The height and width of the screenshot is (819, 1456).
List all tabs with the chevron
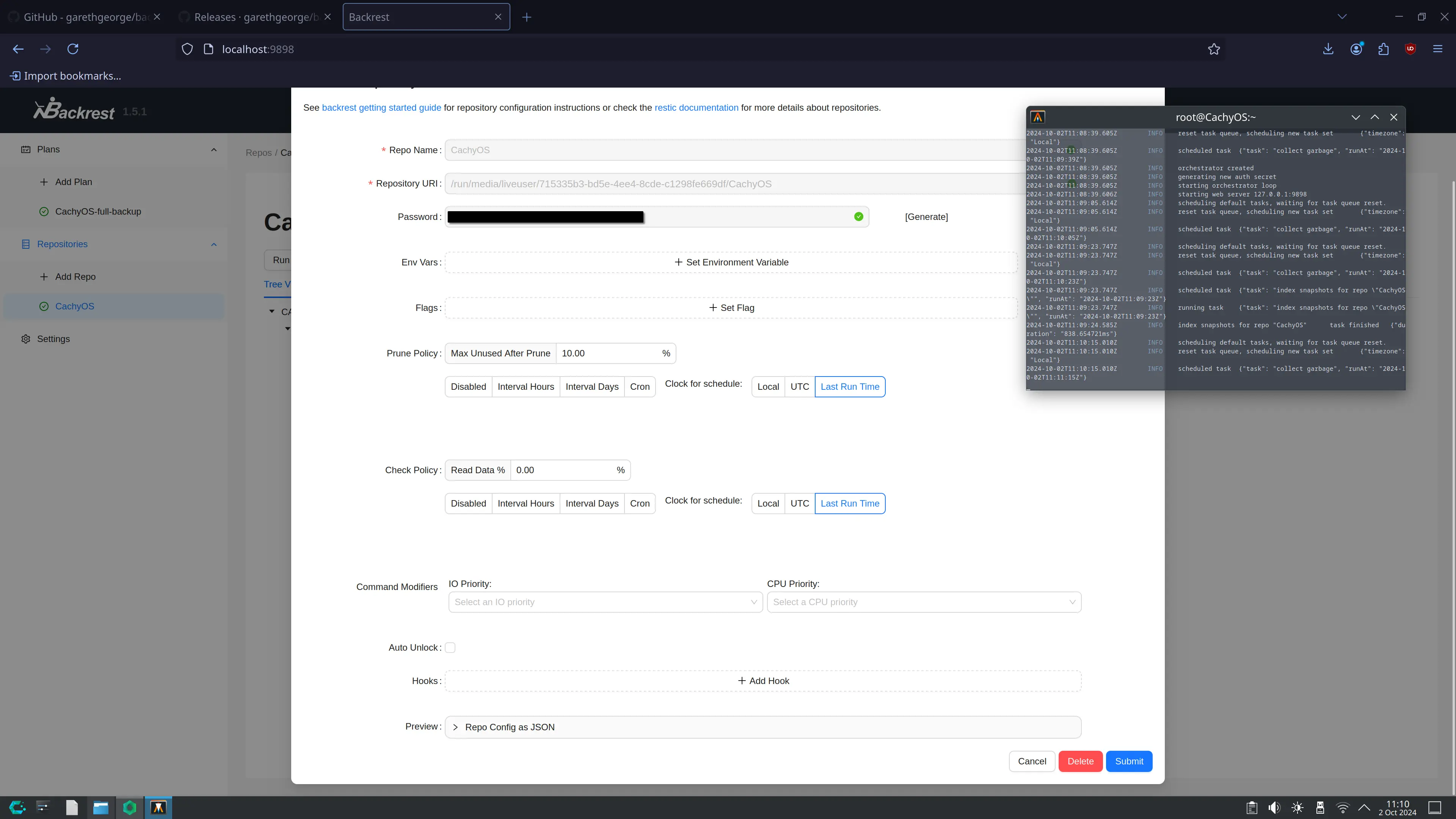1342,17
